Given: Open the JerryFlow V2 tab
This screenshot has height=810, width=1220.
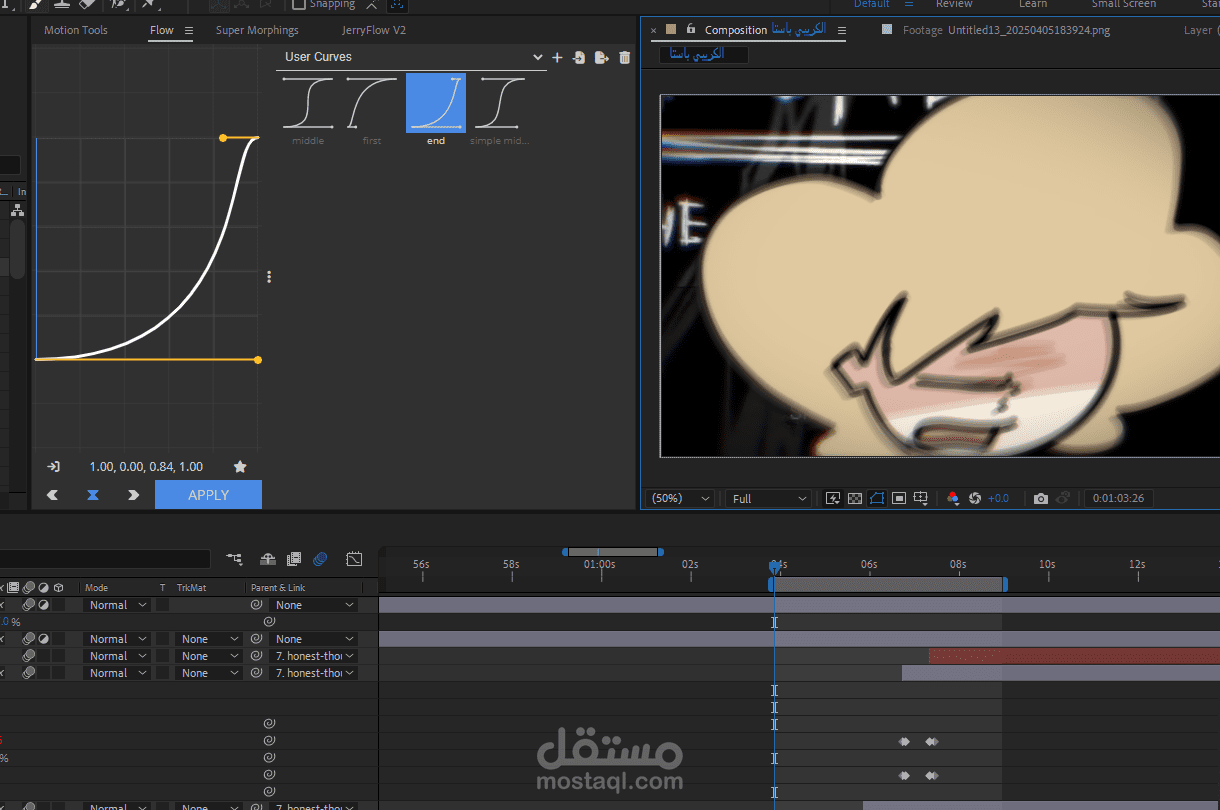Looking at the screenshot, I should coord(374,30).
